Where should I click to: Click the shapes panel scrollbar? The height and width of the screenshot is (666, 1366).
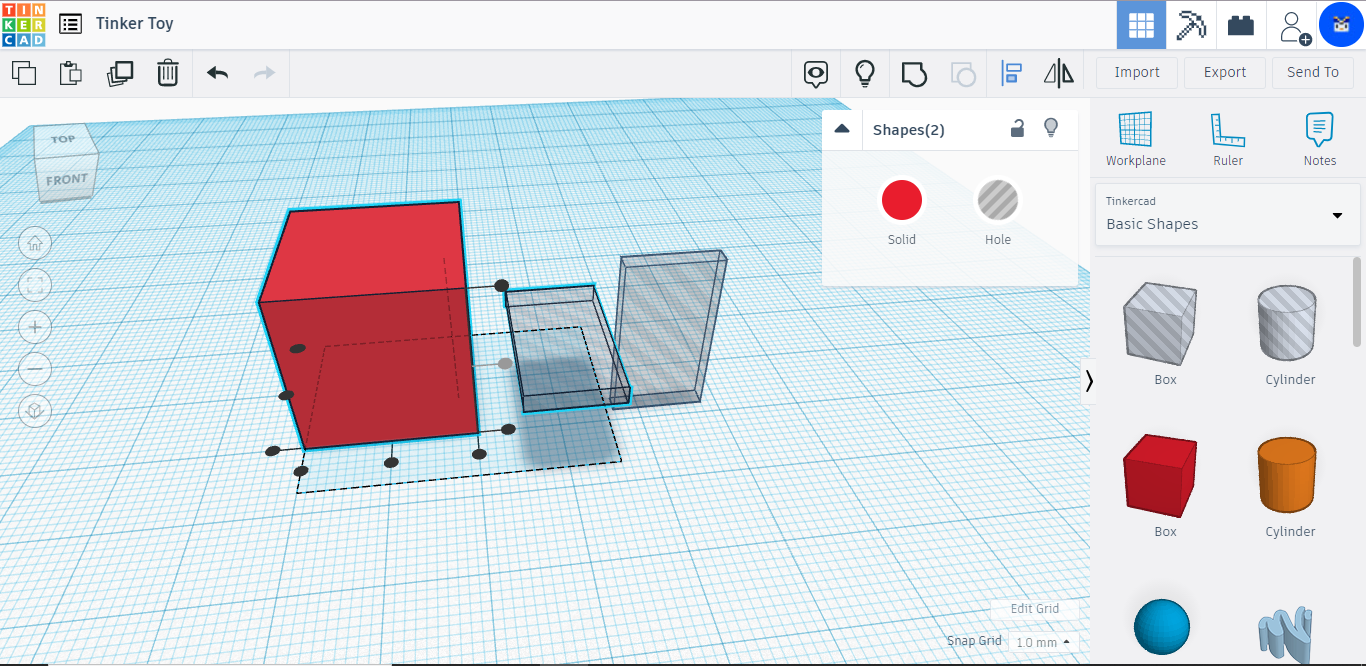coord(1357,302)
